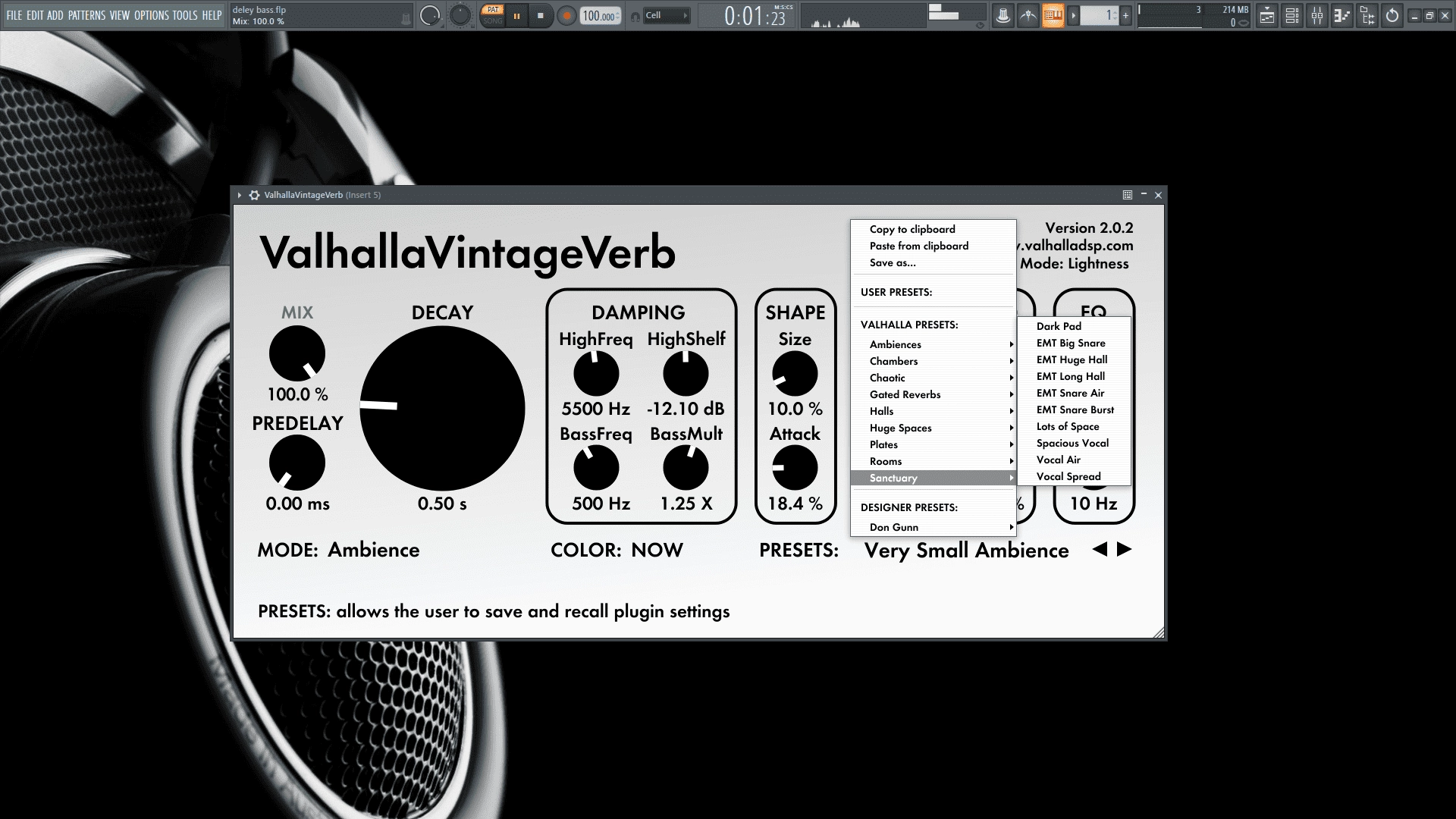
Task: Open the Channel rack icon
Action: click(1292, 15)
